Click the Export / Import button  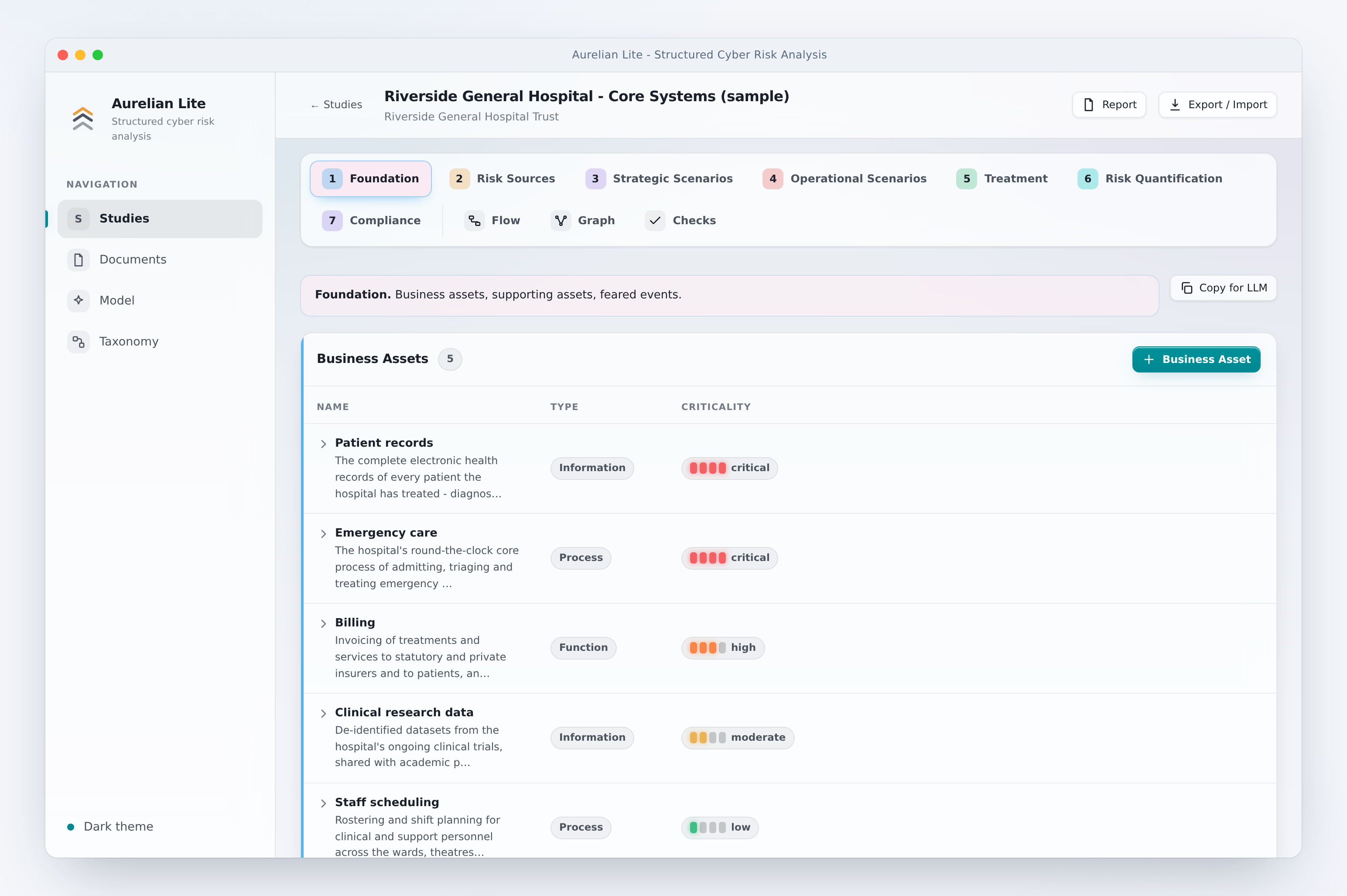[x=1217, y=105]
